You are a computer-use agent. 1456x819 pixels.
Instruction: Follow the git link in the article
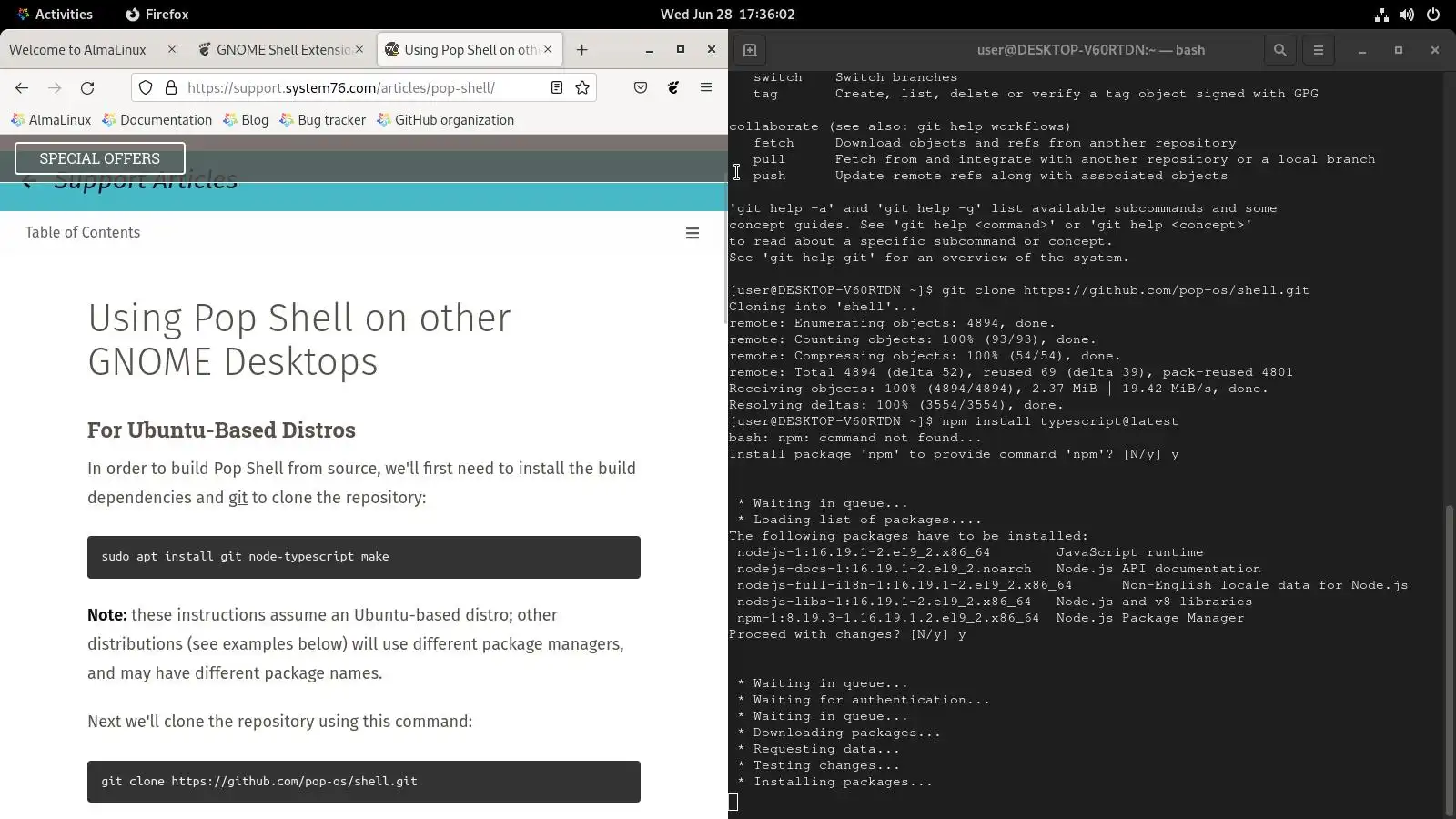click(x=238, y=498)
